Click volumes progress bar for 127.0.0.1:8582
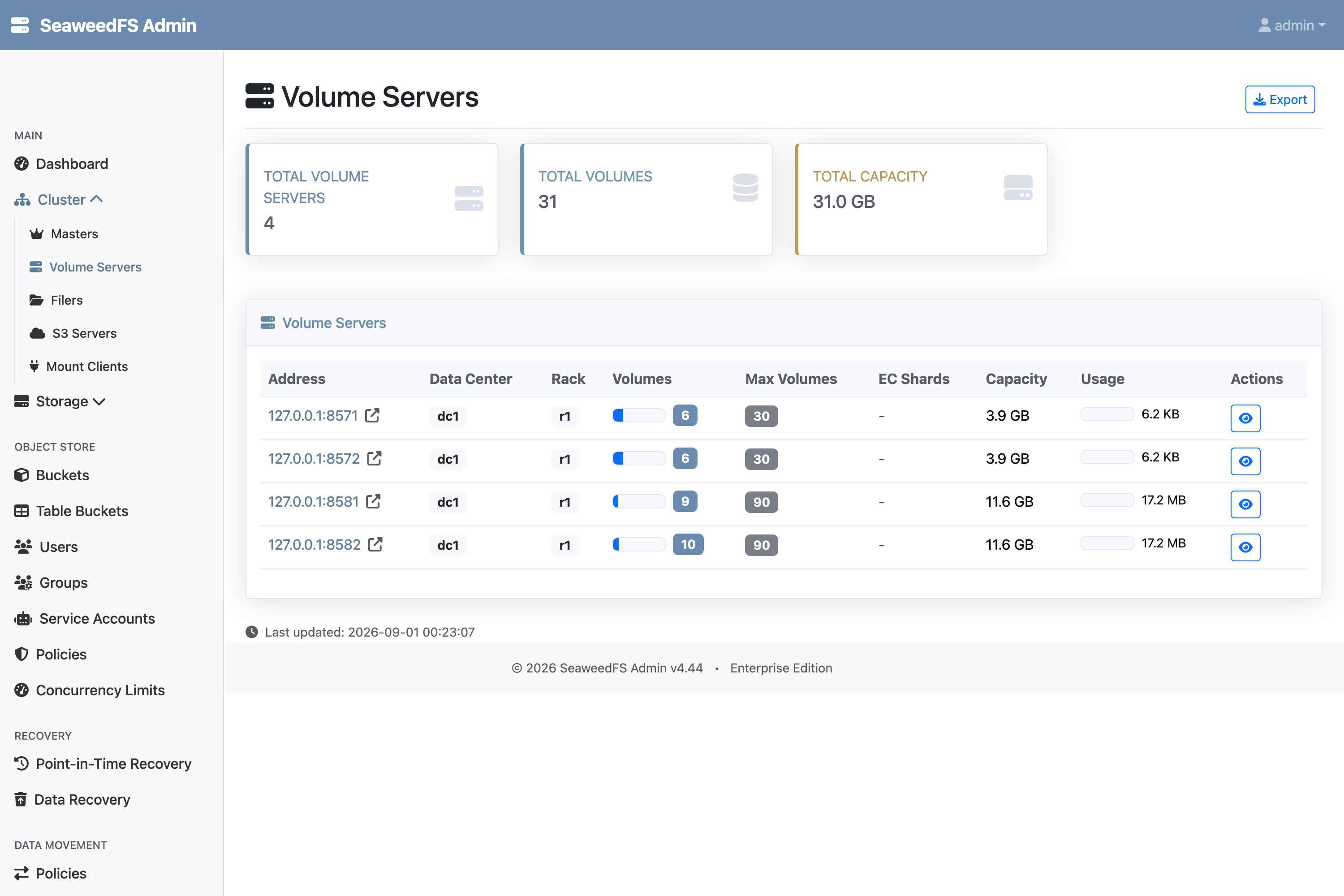 coord(639,544)
